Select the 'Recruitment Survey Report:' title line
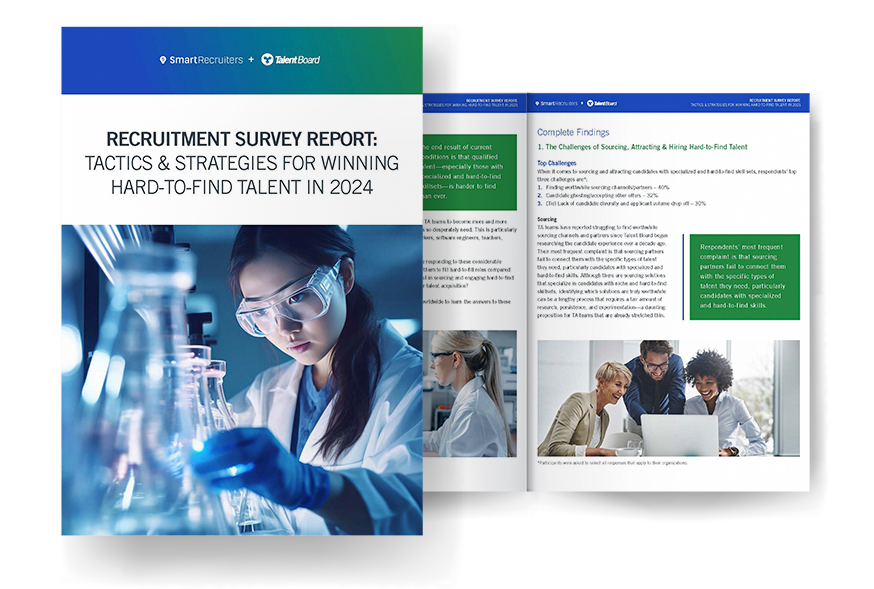 (241, 139)
